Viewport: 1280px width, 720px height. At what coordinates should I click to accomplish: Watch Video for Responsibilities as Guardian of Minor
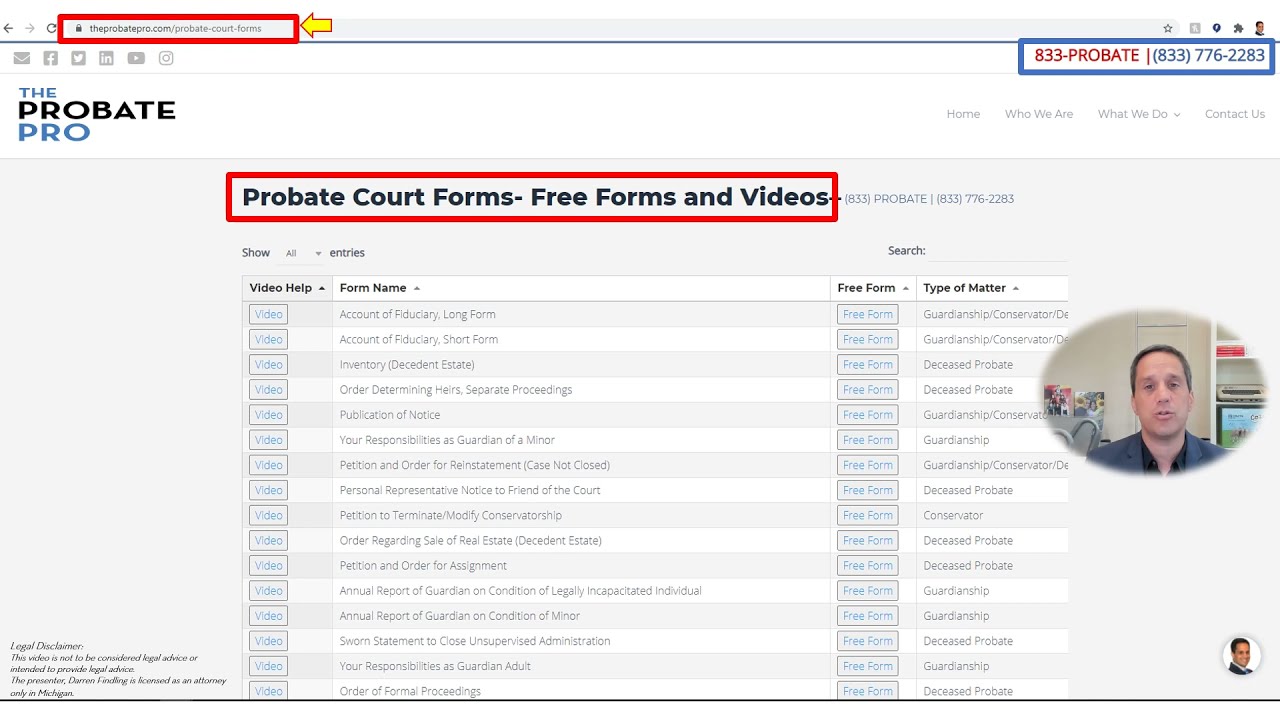(x=268, y=439)
